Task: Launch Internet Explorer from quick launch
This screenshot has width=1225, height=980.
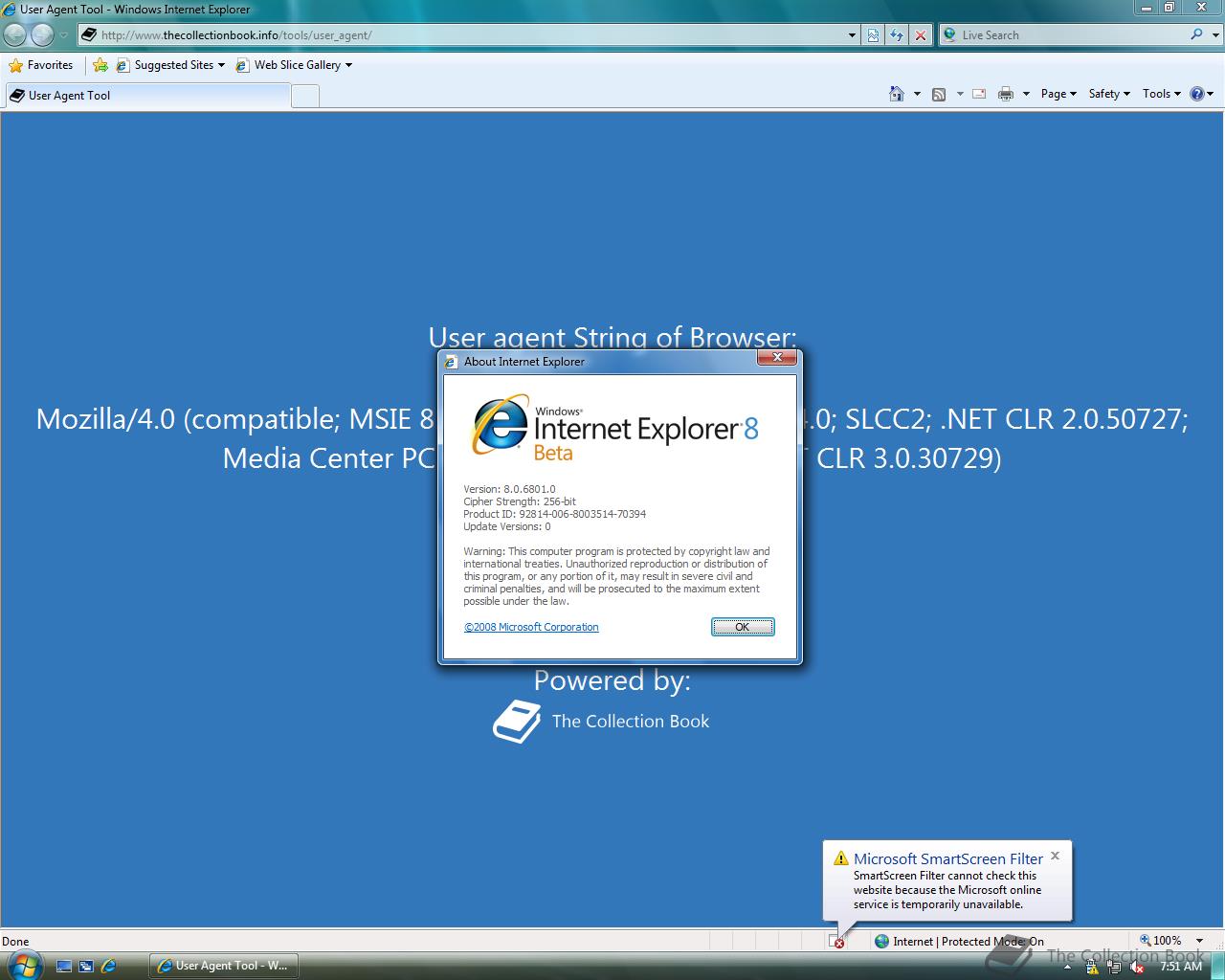Action: pyautogui.click(x=108, y=966)
